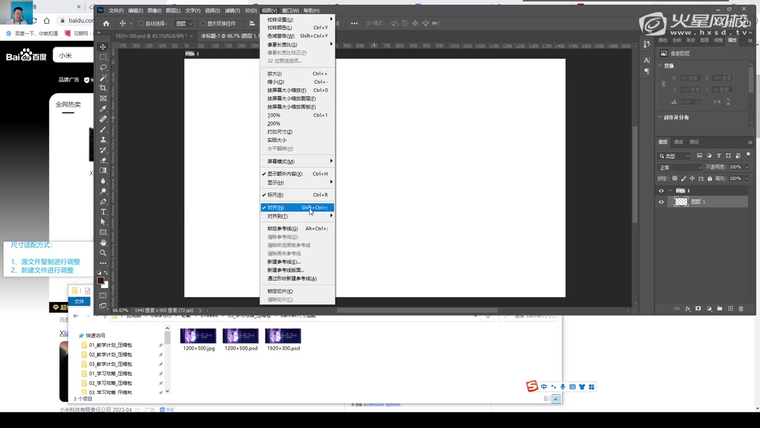The image size is (760, 428).
Task: Select the Zoom magnifier tool
Action: 103,253
